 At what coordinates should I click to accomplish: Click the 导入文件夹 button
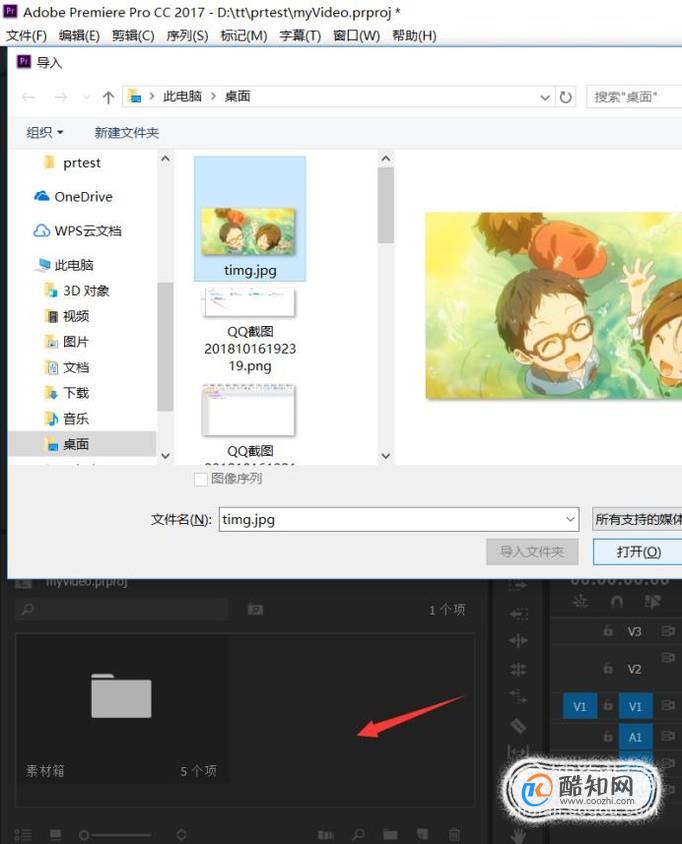pyautogui.click(x=532, y=552)
